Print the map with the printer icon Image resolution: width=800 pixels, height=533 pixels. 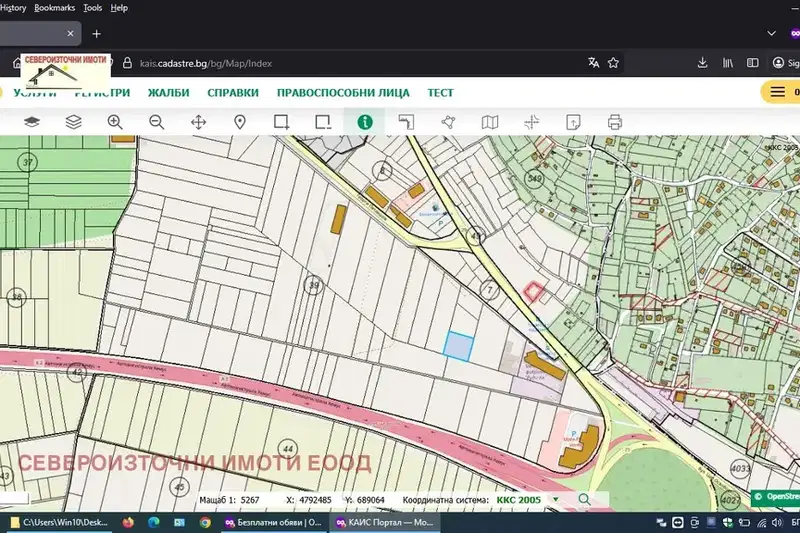tap(615, 122)
